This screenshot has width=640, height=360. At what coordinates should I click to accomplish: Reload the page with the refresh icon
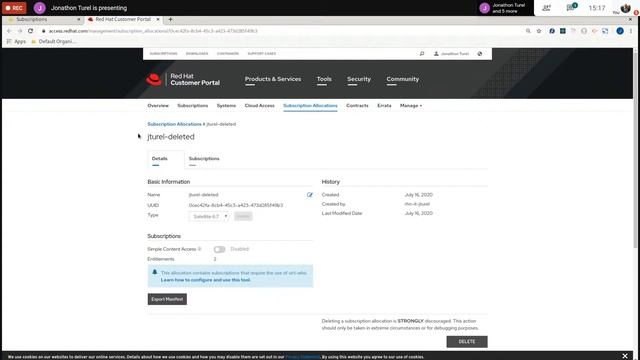point(31,31)
